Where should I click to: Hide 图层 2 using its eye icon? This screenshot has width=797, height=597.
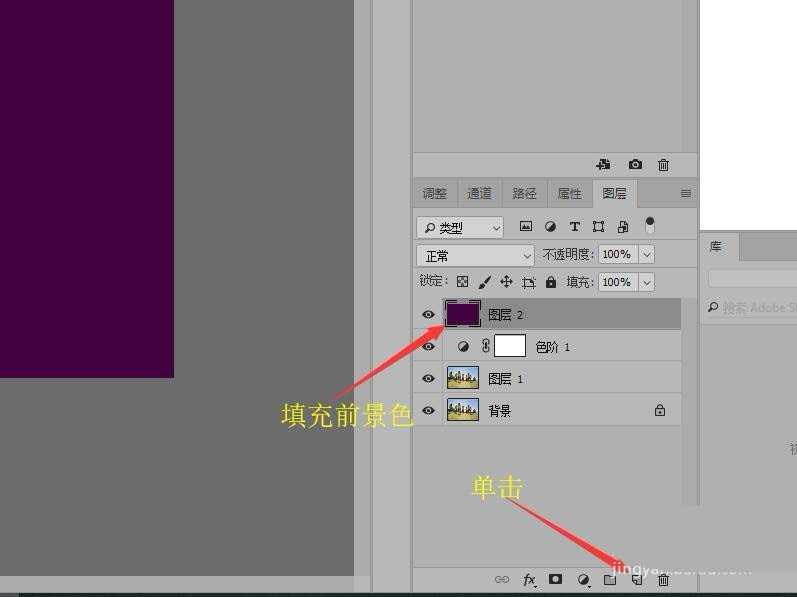(428, 315)
